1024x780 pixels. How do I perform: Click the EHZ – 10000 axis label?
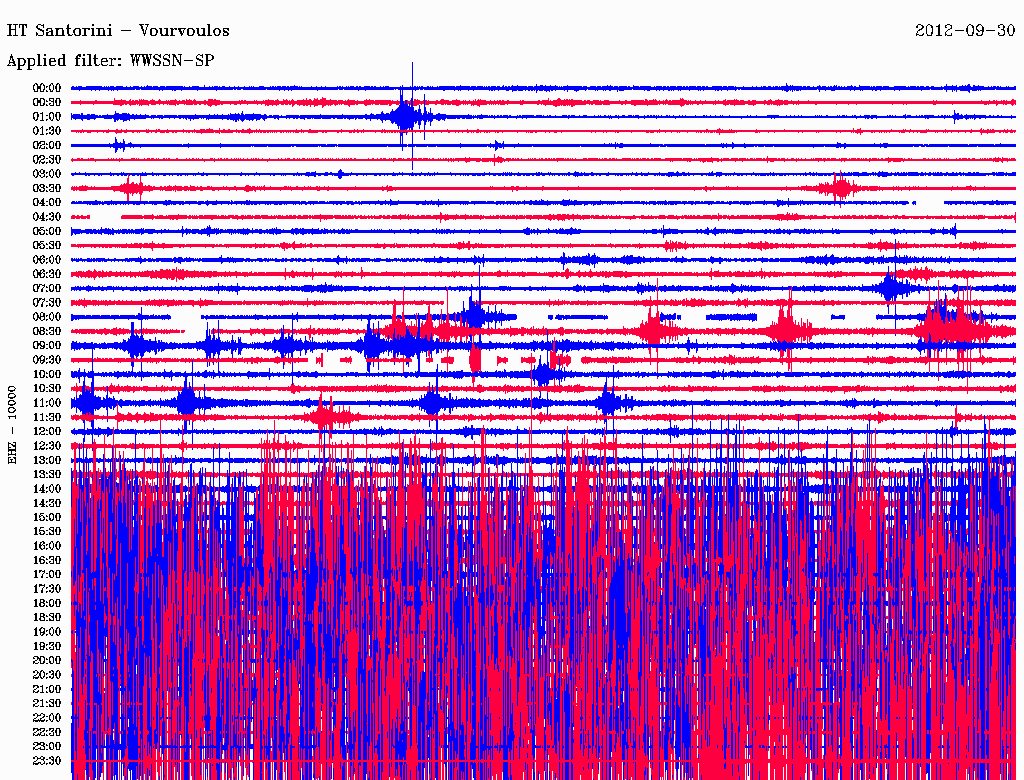pyautogui.click(x=12, y=425)
